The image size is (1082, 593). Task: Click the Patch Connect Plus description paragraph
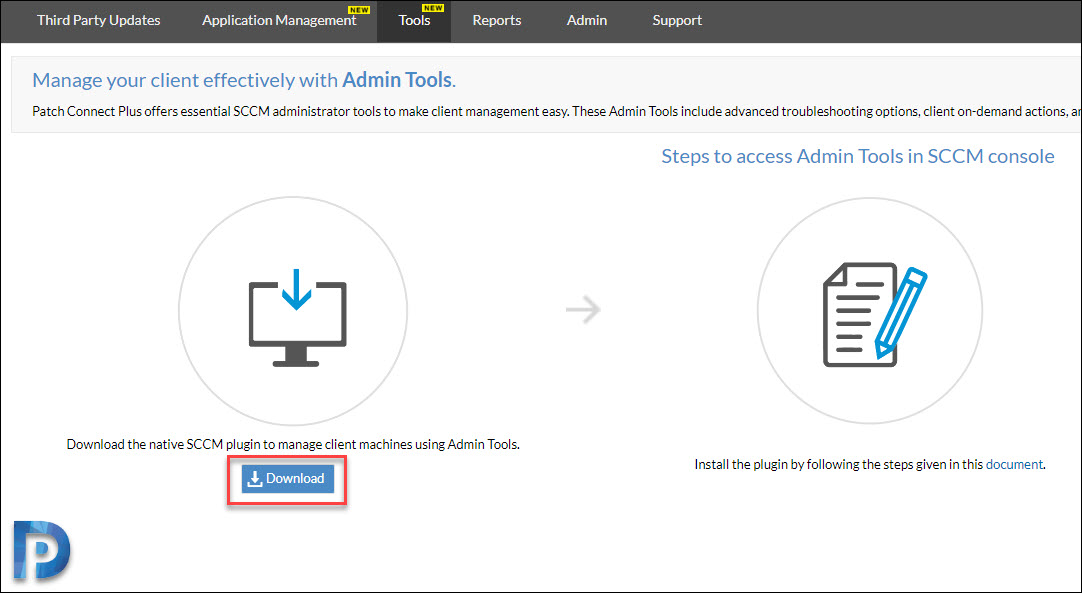[556, 111]
